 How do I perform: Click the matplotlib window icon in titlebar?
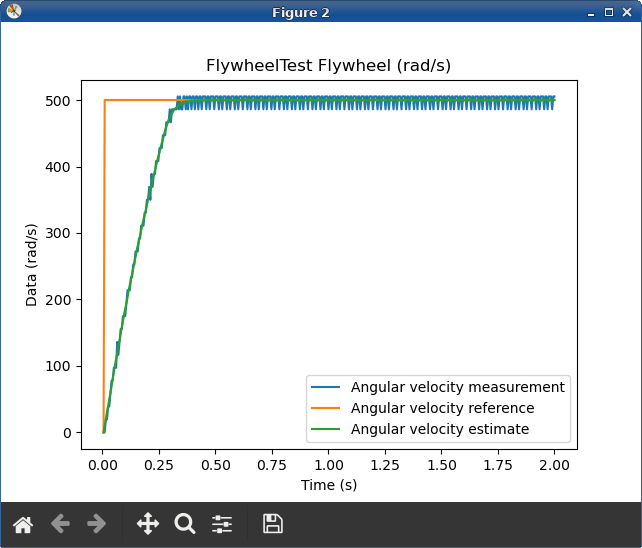coord(14,11)
